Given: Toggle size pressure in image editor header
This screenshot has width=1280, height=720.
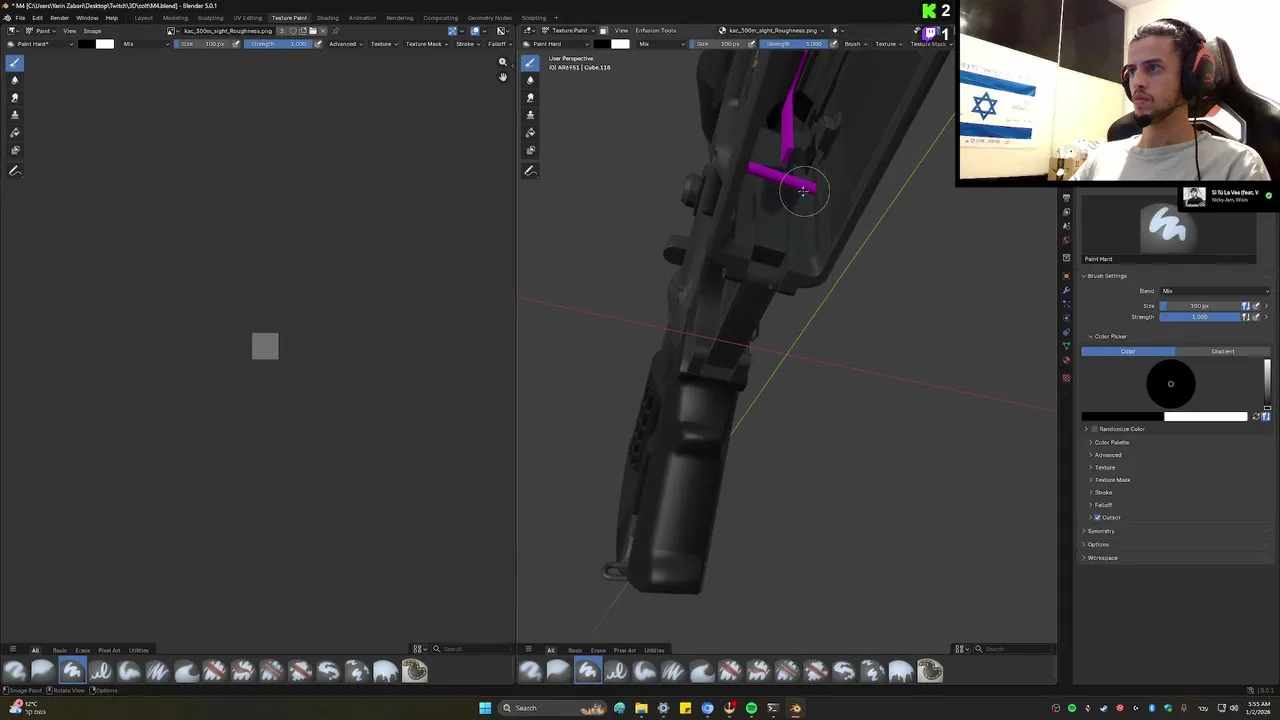Looking at the screenshot, I should pyautogui.click(x=236, y=44).
